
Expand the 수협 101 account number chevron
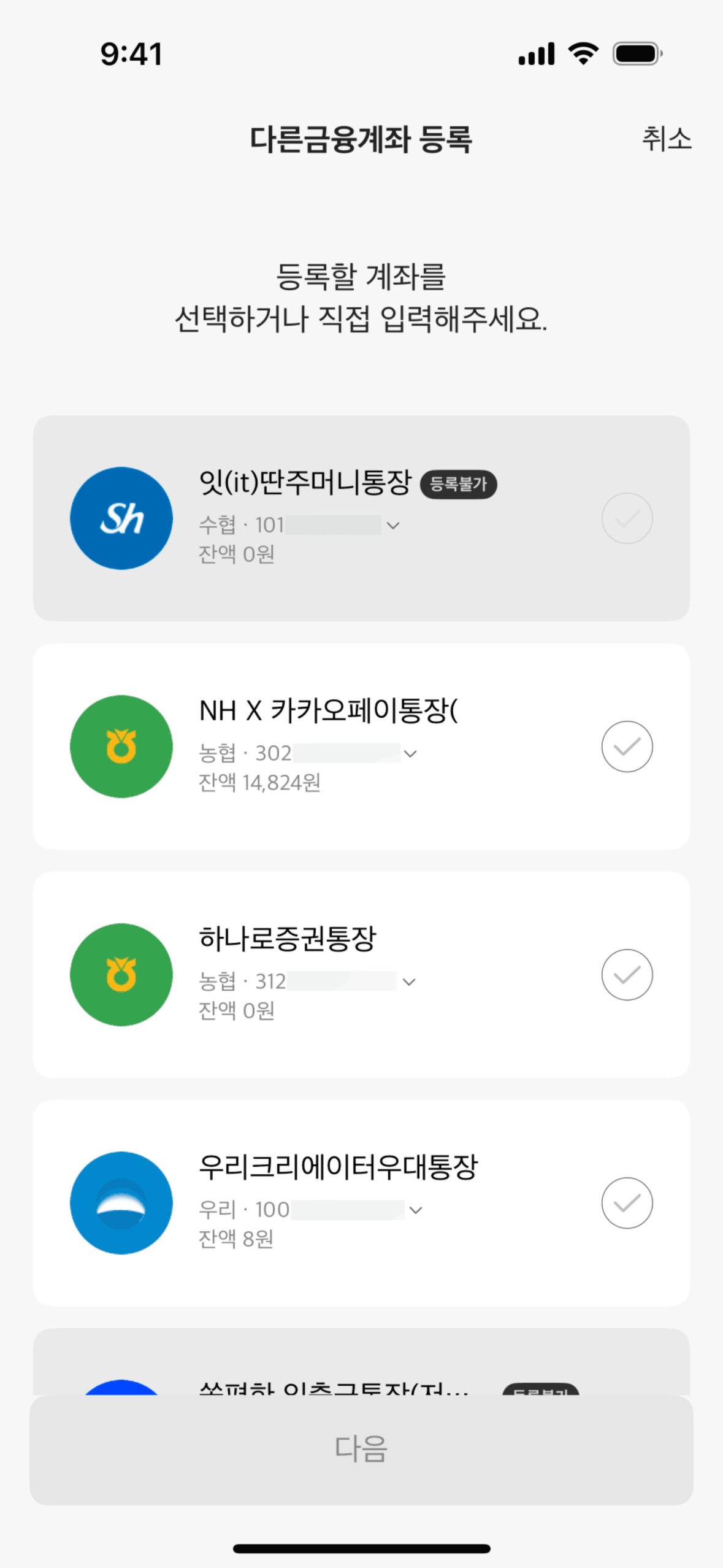tap(394, 526)
